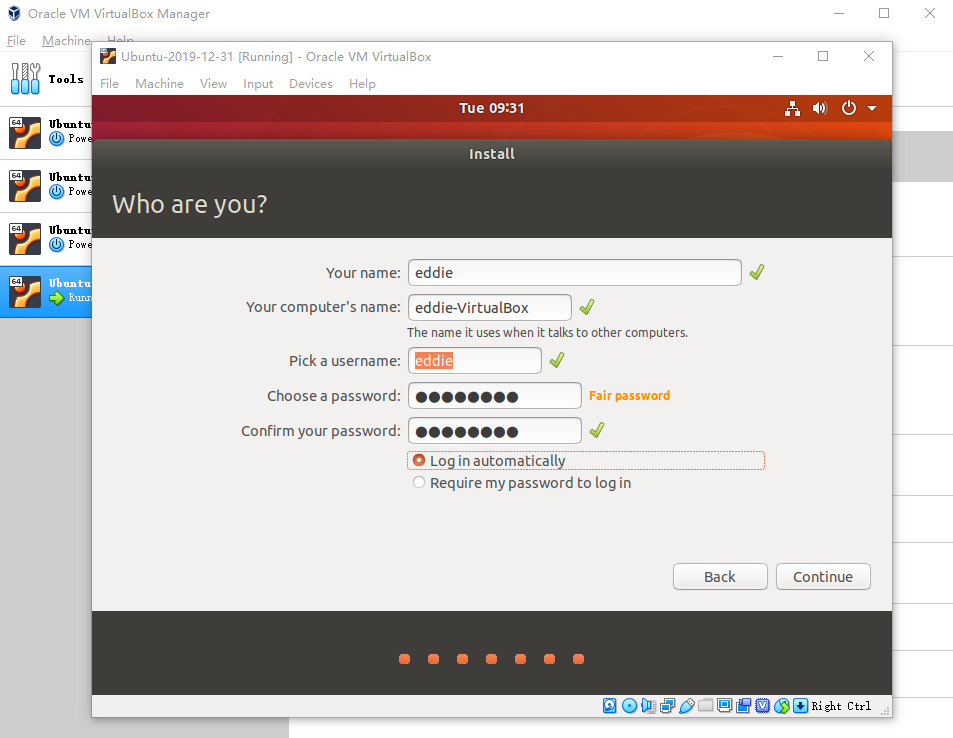Click the keyboard capture arrow icon

[x=801, y=705]
